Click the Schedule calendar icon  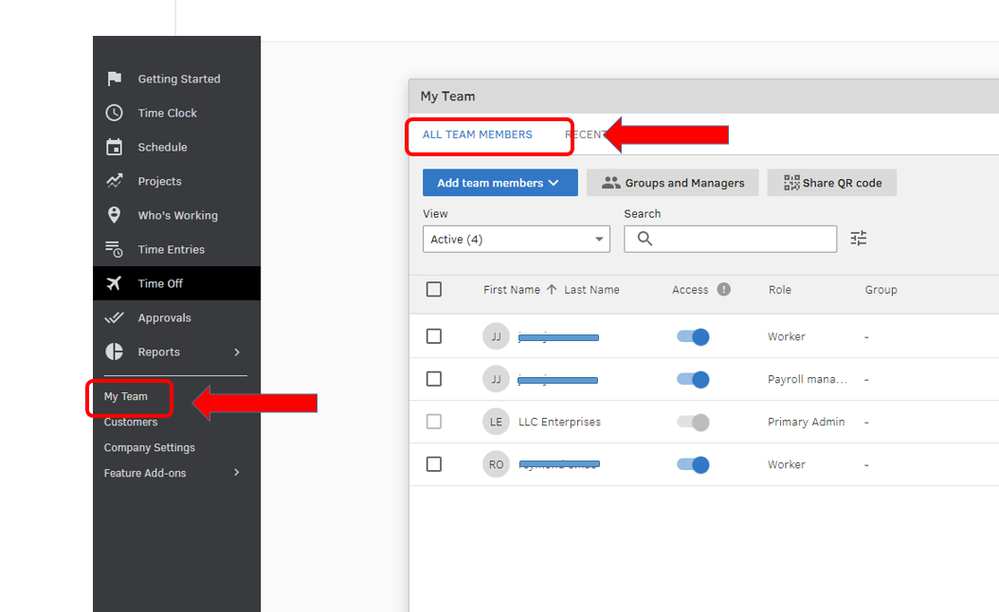click(114, 147)
